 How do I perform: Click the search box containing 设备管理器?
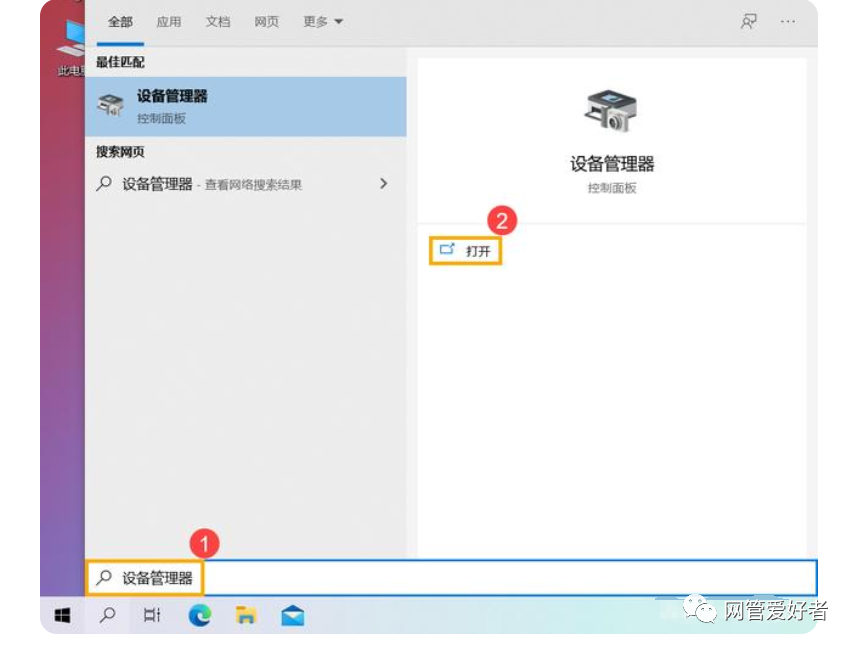pos(450,578)
